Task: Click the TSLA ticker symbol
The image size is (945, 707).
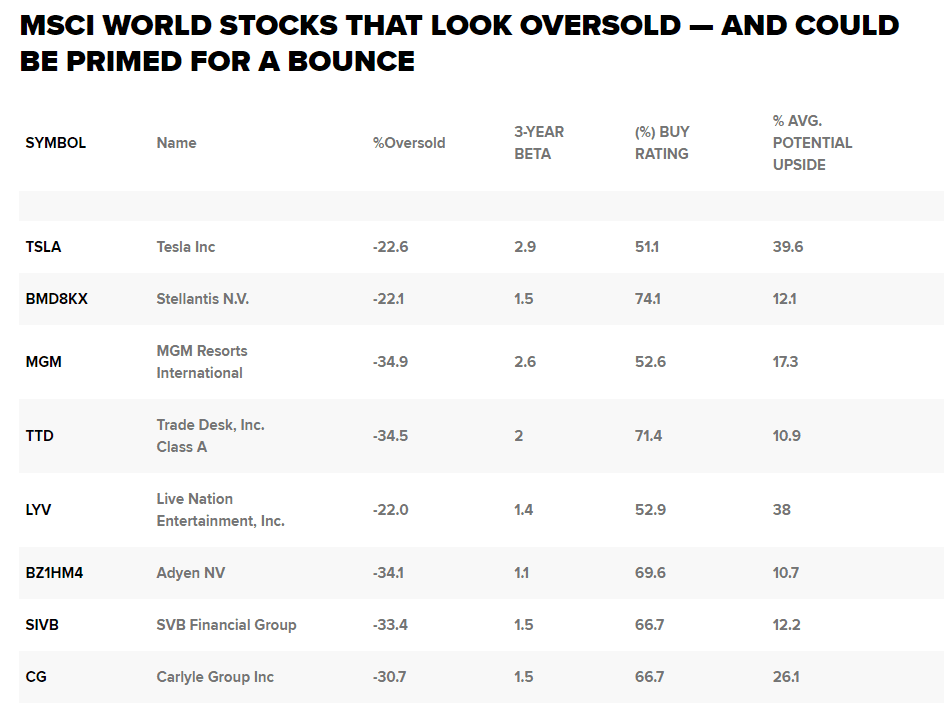Action: (43, 247)
